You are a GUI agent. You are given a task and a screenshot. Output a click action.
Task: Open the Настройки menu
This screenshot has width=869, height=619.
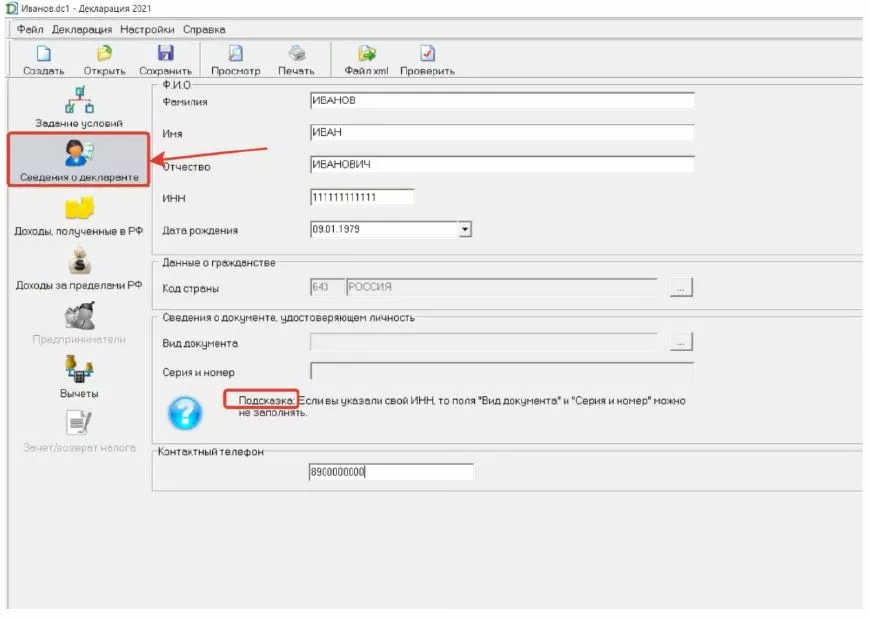tap(147, 30)
